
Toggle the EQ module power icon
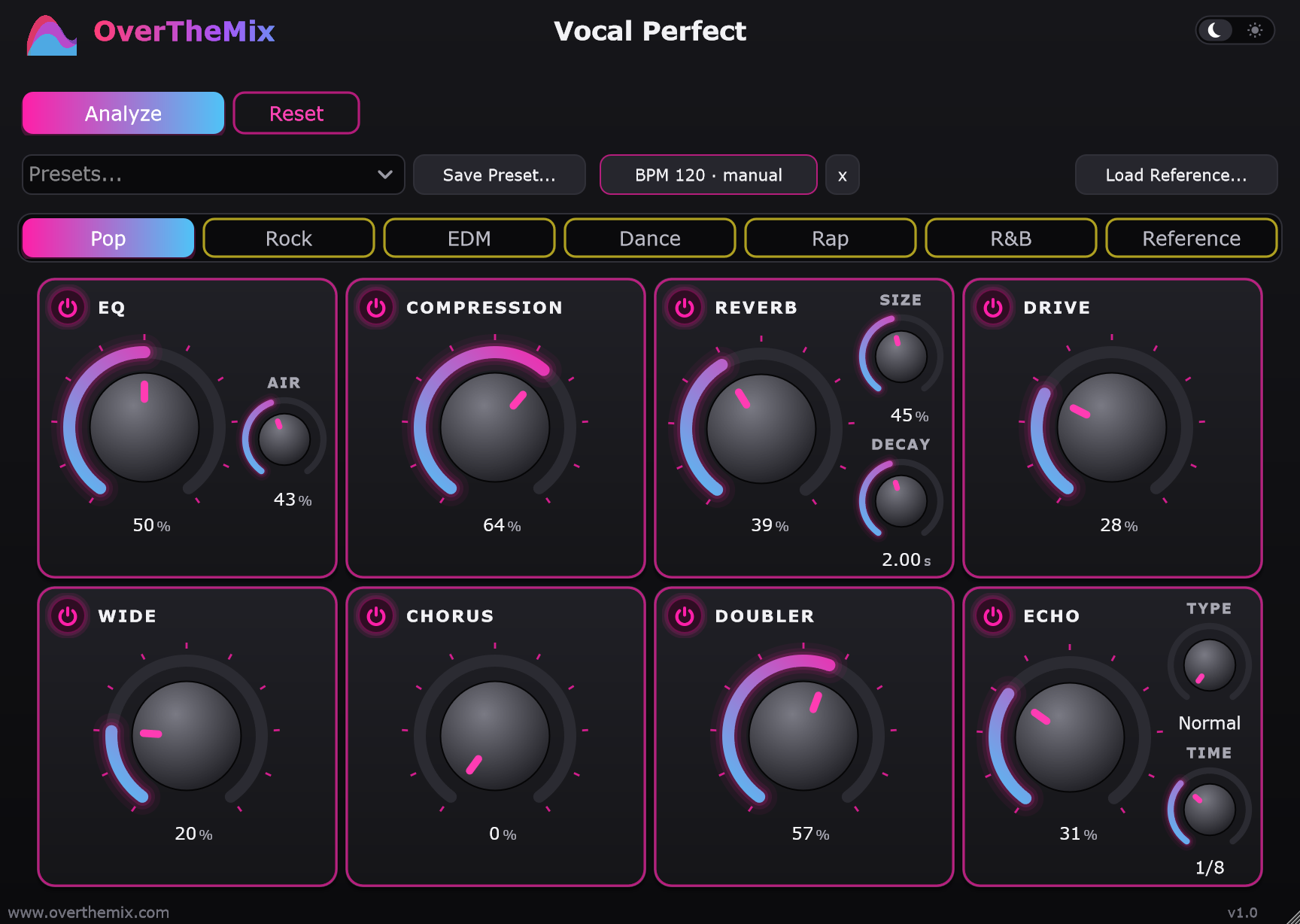point(68,308)
